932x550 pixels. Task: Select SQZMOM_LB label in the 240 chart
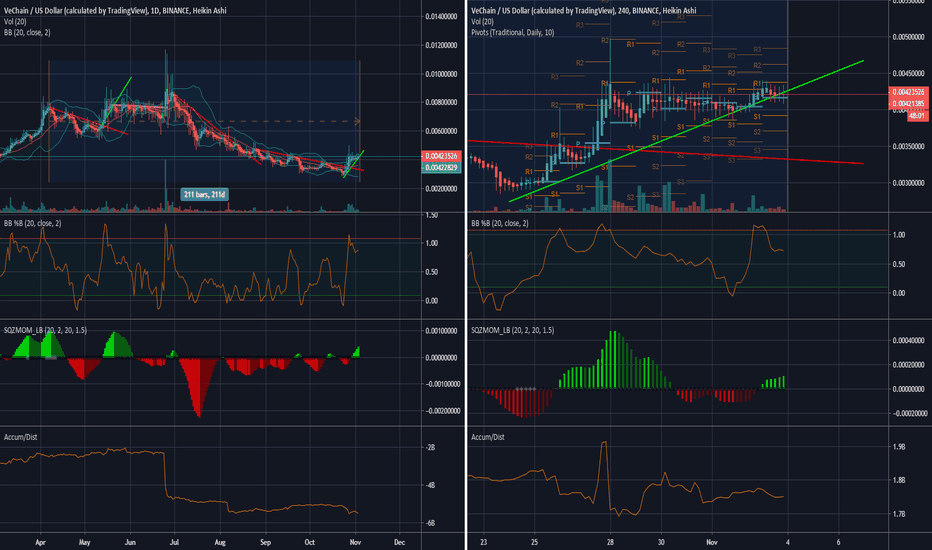point(512,330)
